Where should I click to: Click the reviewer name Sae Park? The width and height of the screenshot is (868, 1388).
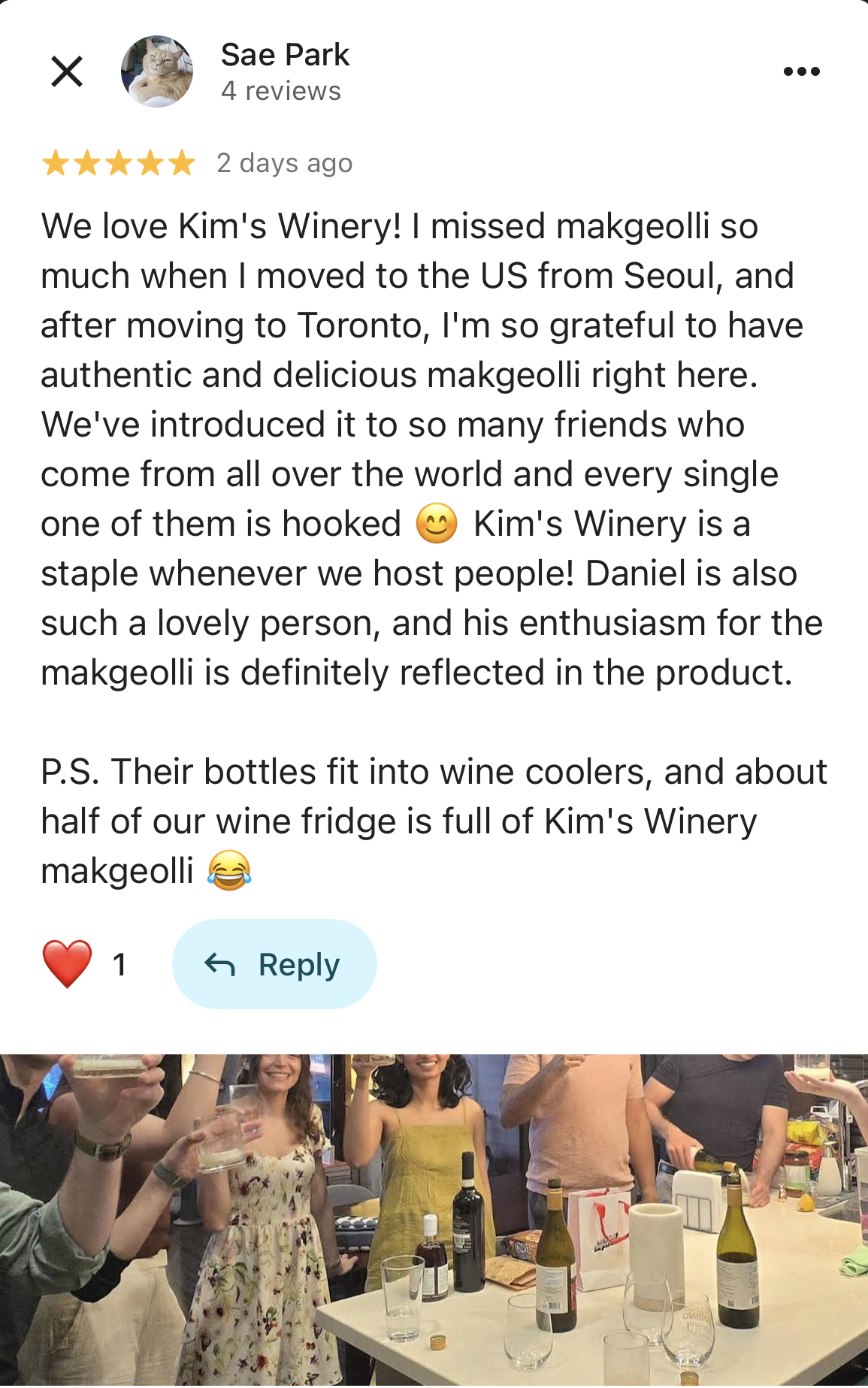[x=285, y=55]
